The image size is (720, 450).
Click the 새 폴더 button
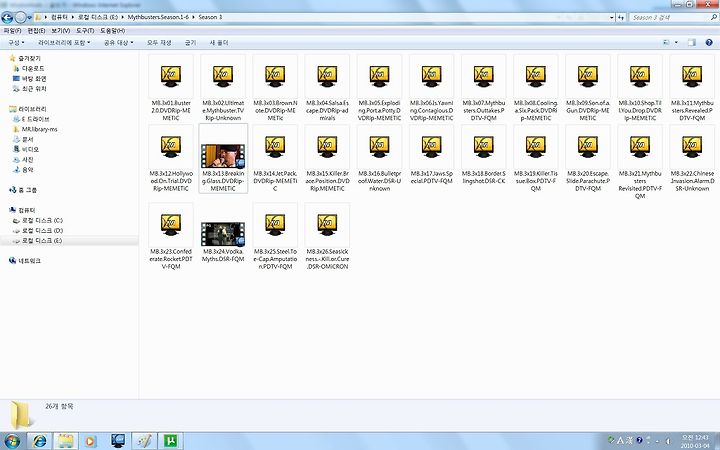(x=219, y=43)
